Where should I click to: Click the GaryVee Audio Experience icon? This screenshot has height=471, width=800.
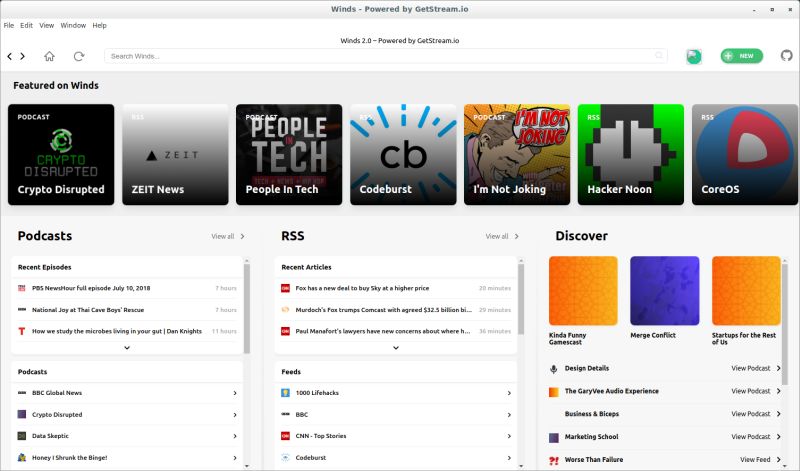coord(554,392)
